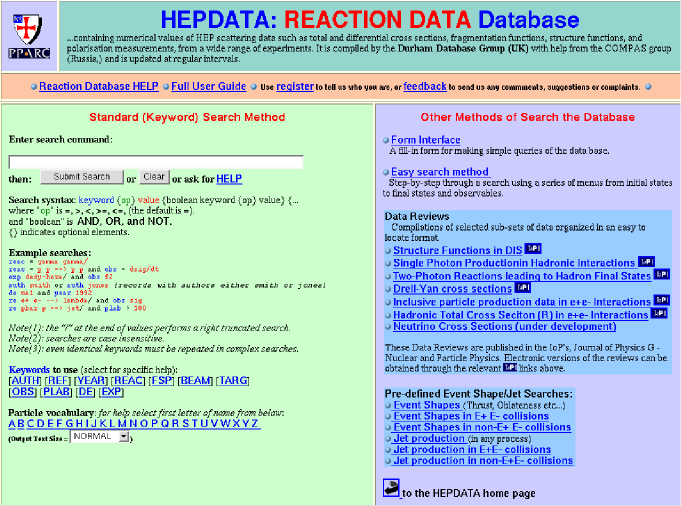Open Jet production in E+E- collisions
This screenshot has width=681, height=506.
click(x=472, y=449)
